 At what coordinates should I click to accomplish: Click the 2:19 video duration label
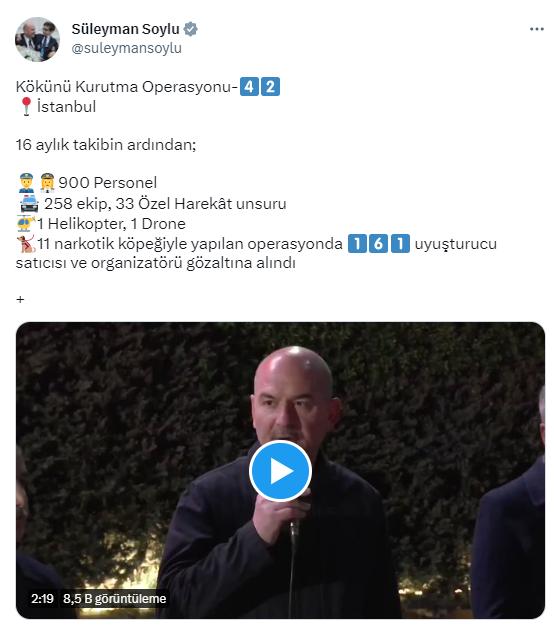(42, 598)
